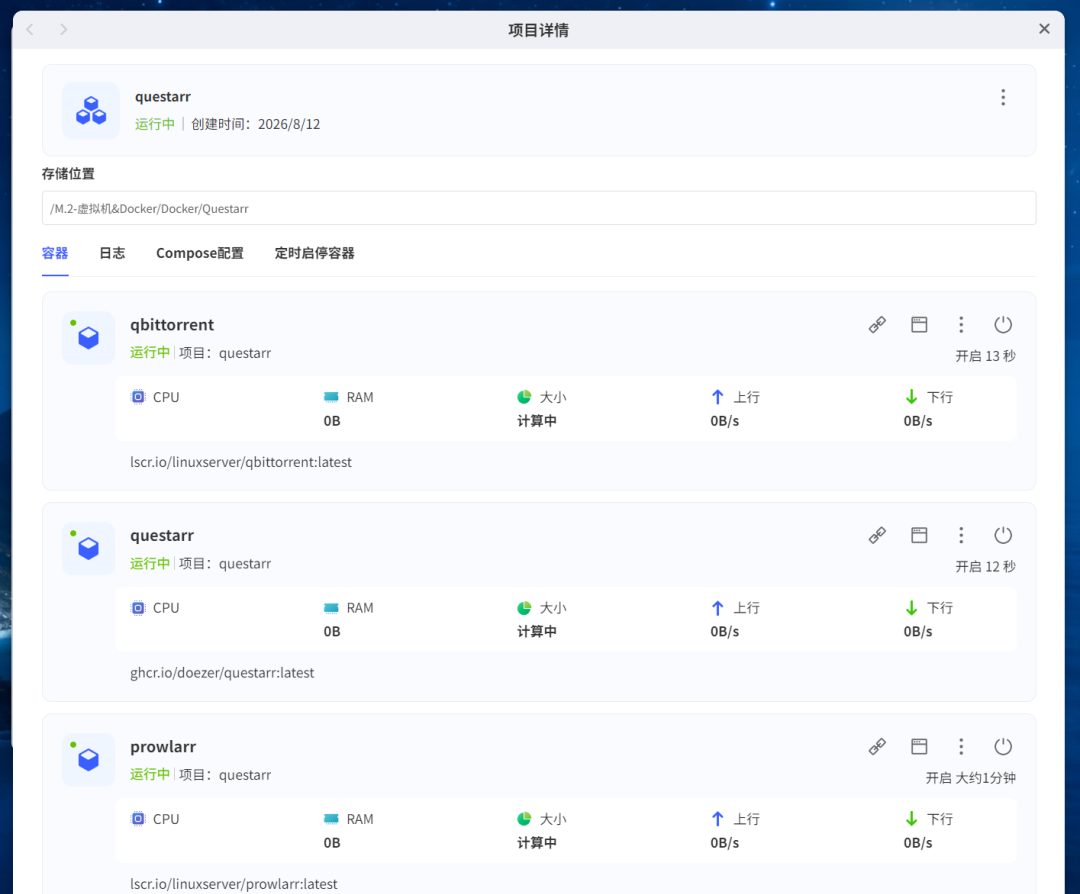Viewport: 1080px width, 894px height.
Task: Open more options for questarr container
Action: (961, 535)
